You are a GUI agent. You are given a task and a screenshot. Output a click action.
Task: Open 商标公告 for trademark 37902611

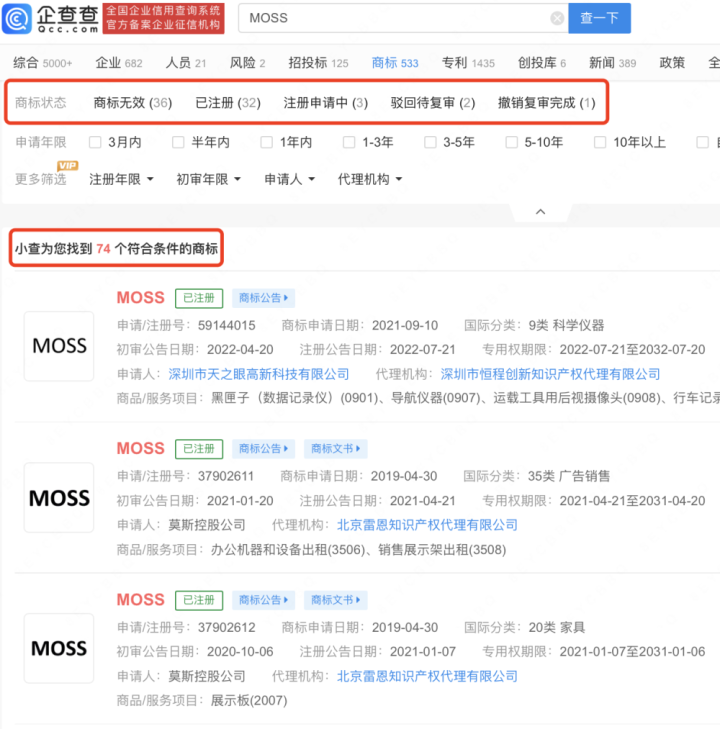(x=263, y=449)
